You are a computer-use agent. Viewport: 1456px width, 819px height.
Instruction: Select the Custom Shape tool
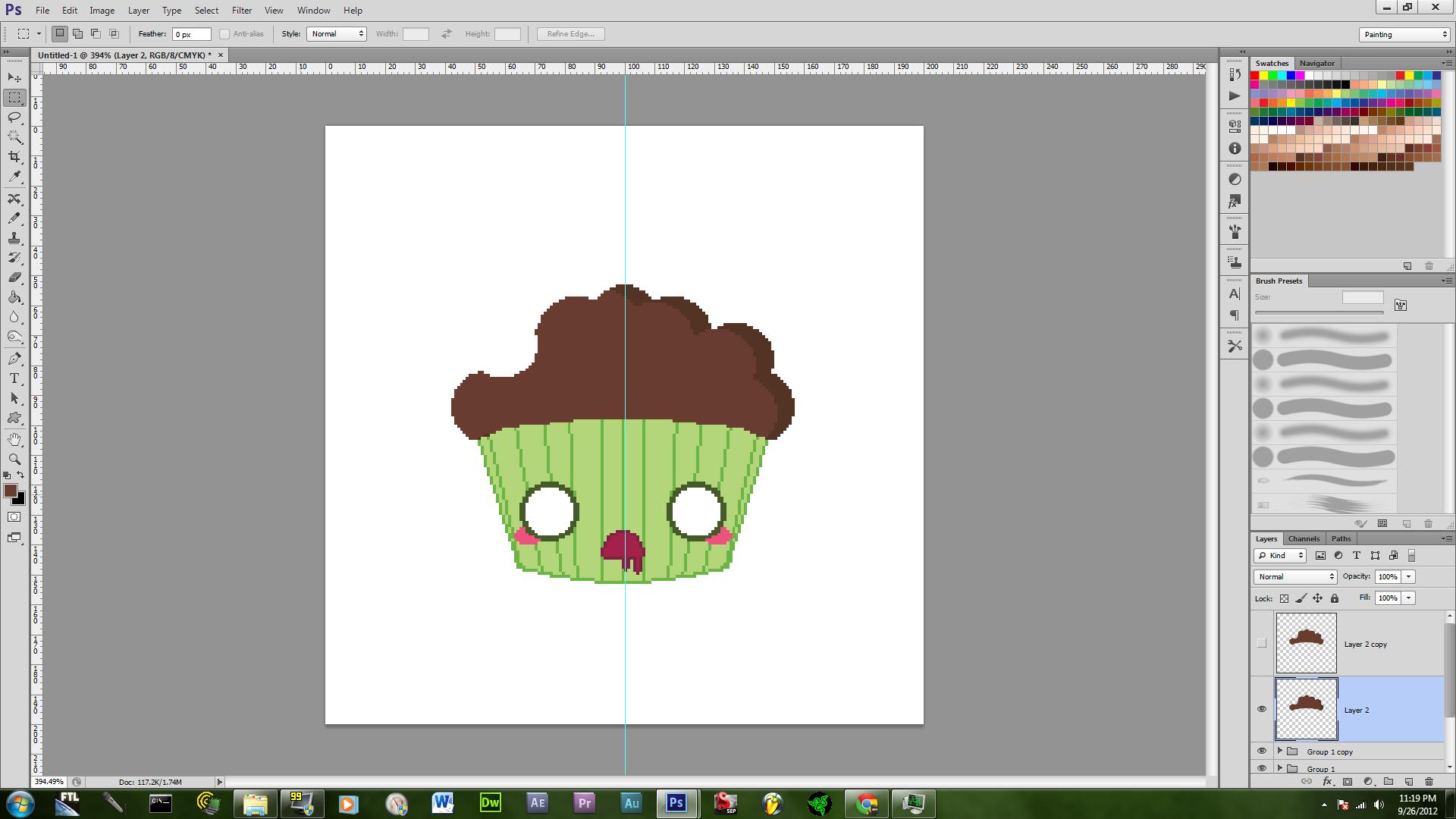click(x=14, y=418)
